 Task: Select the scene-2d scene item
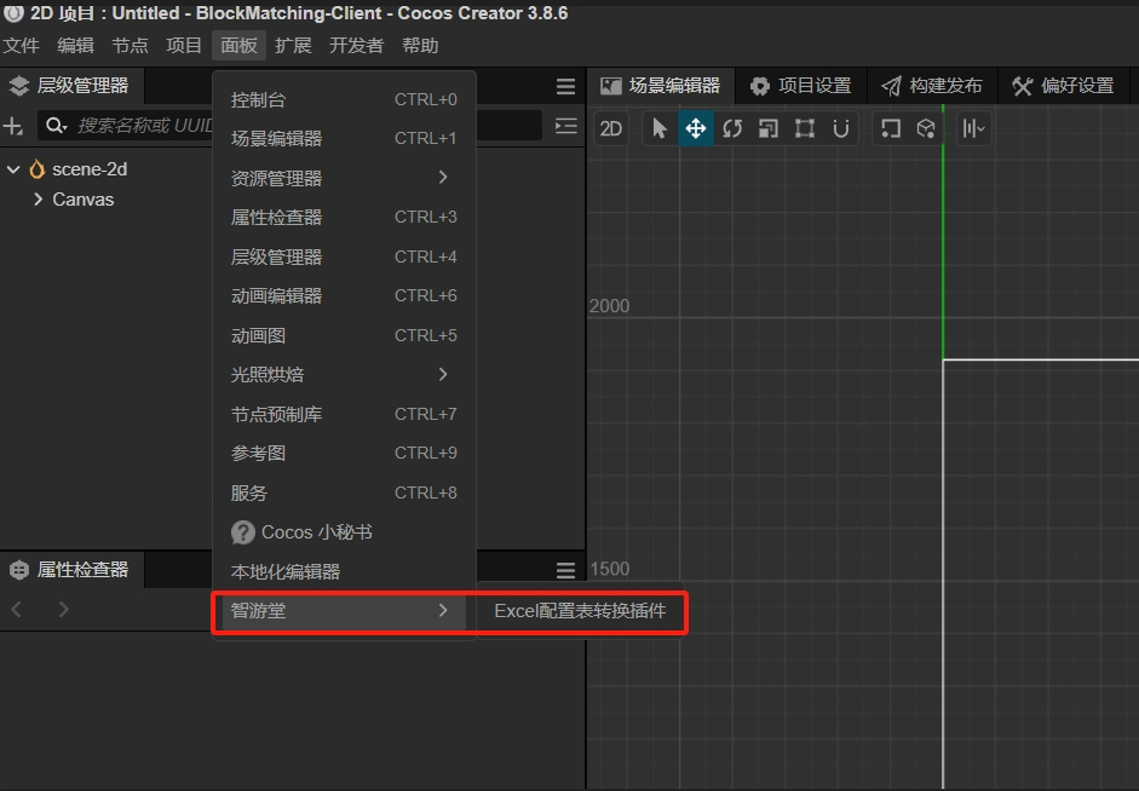coord(89,169)
